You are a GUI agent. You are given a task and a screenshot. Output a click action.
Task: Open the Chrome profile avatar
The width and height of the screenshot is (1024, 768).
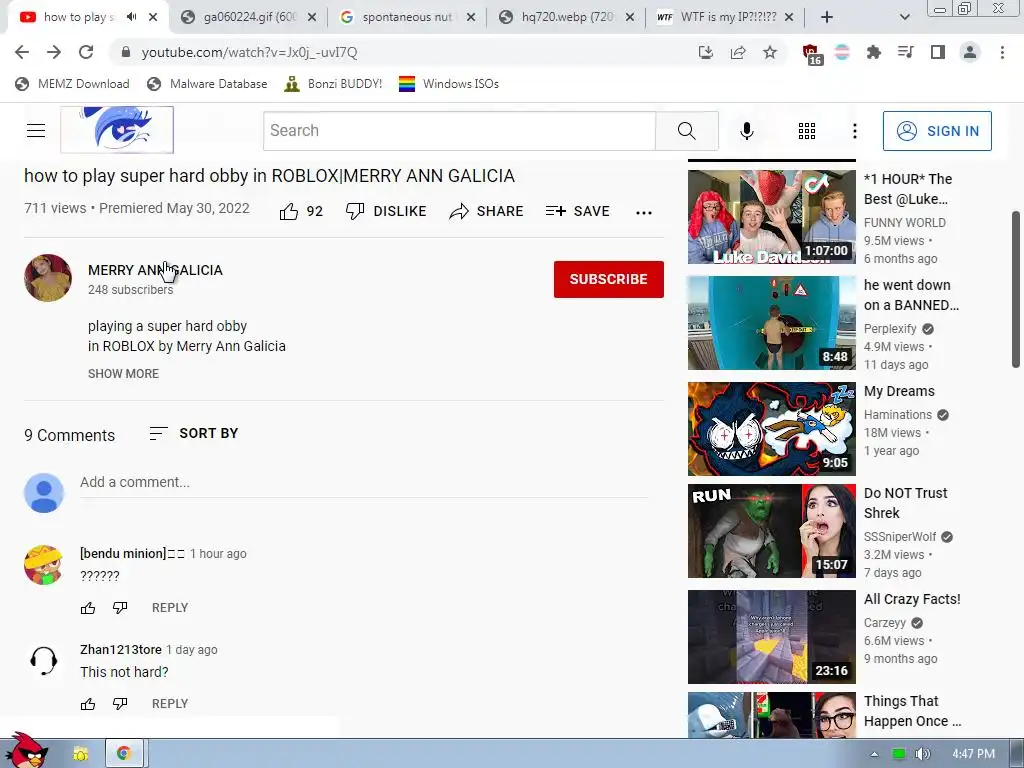970,52
